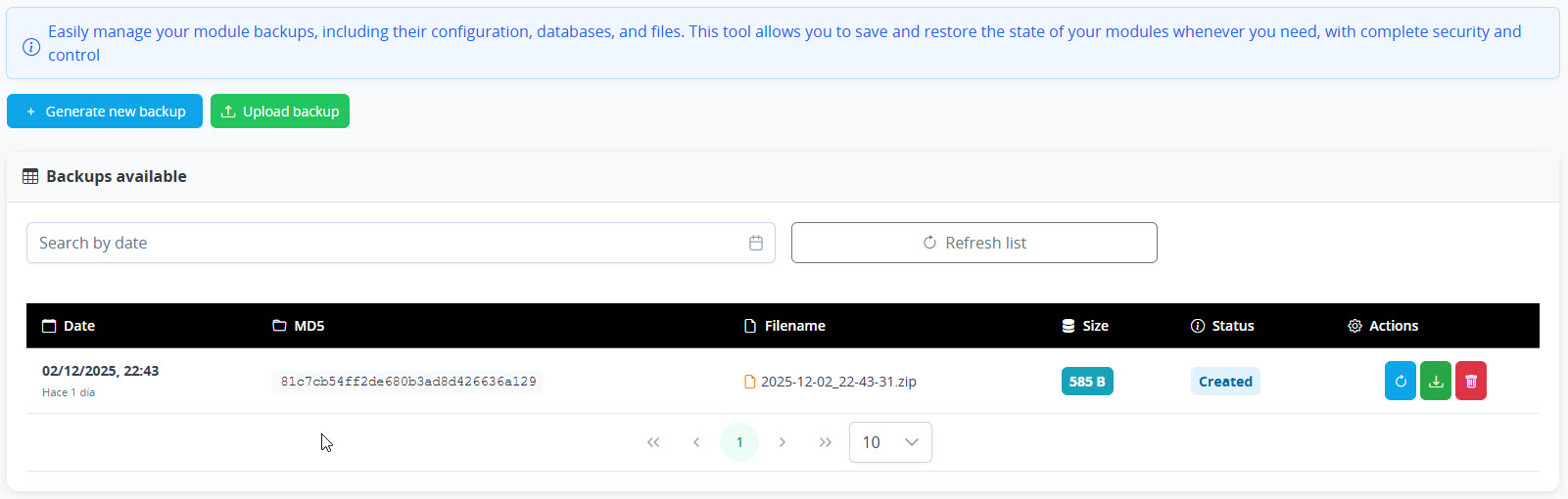Jump to the last page with double-right arrows
1568x499 pixels.
pyautogui.click(x=826, y=442)
